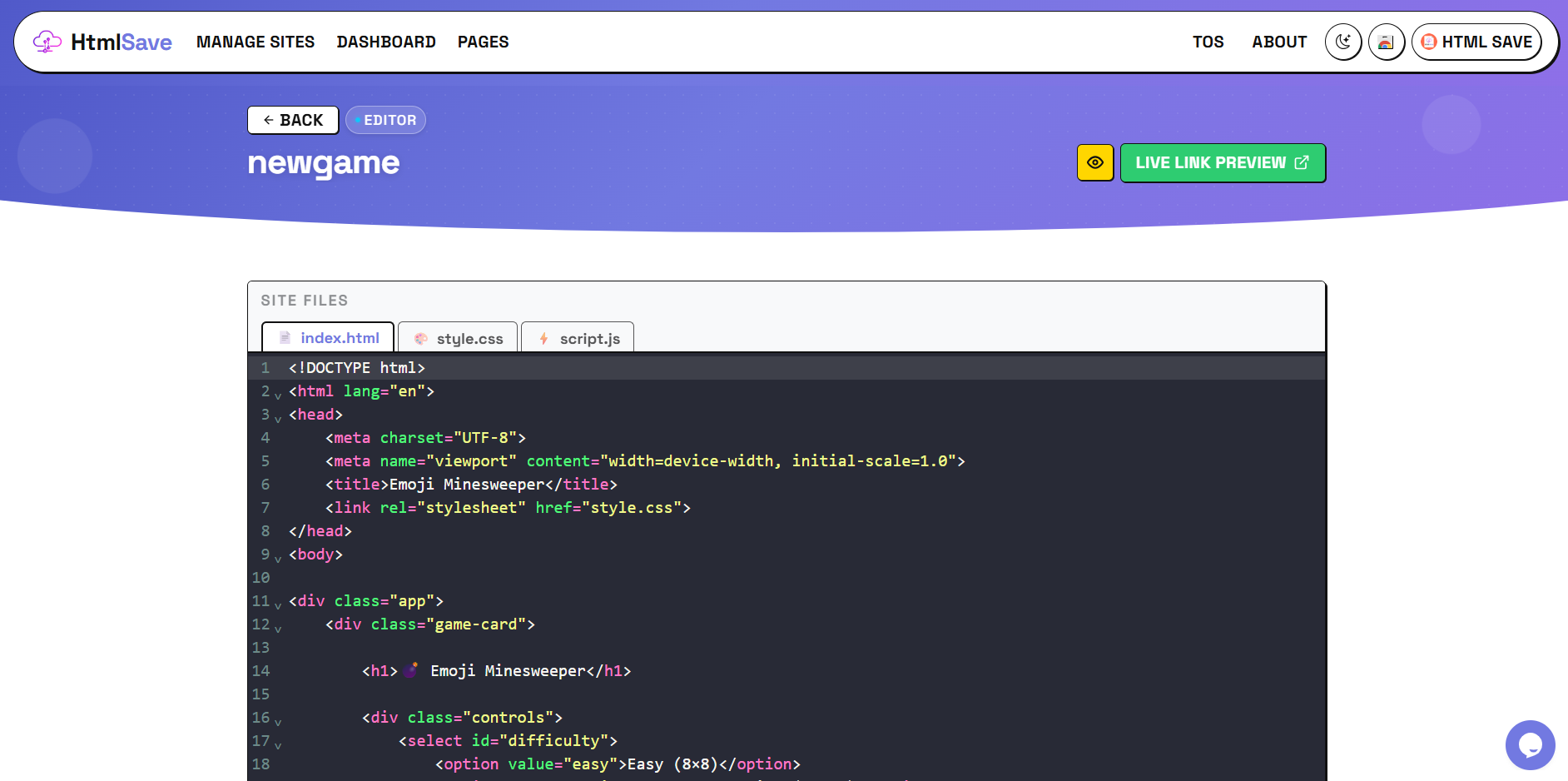Toggle dark mode moon icon
The image size is (1568, 781).
point(1343,42)
